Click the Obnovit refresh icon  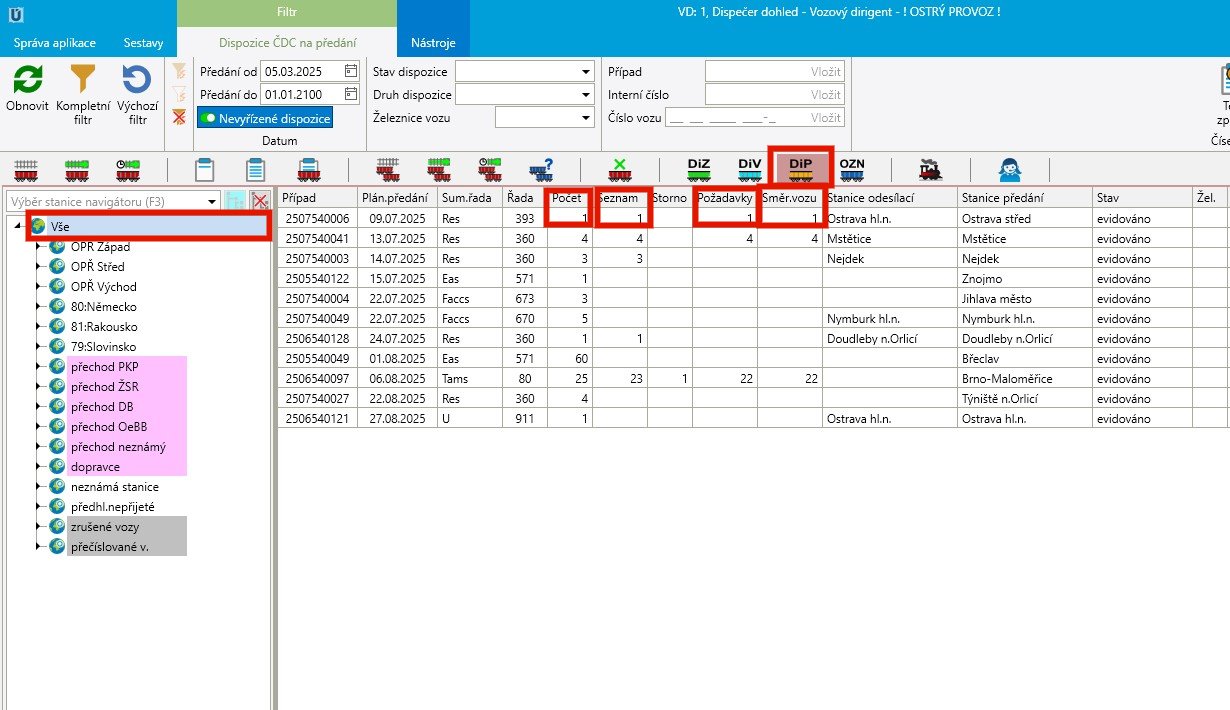[x=27, y=81]
